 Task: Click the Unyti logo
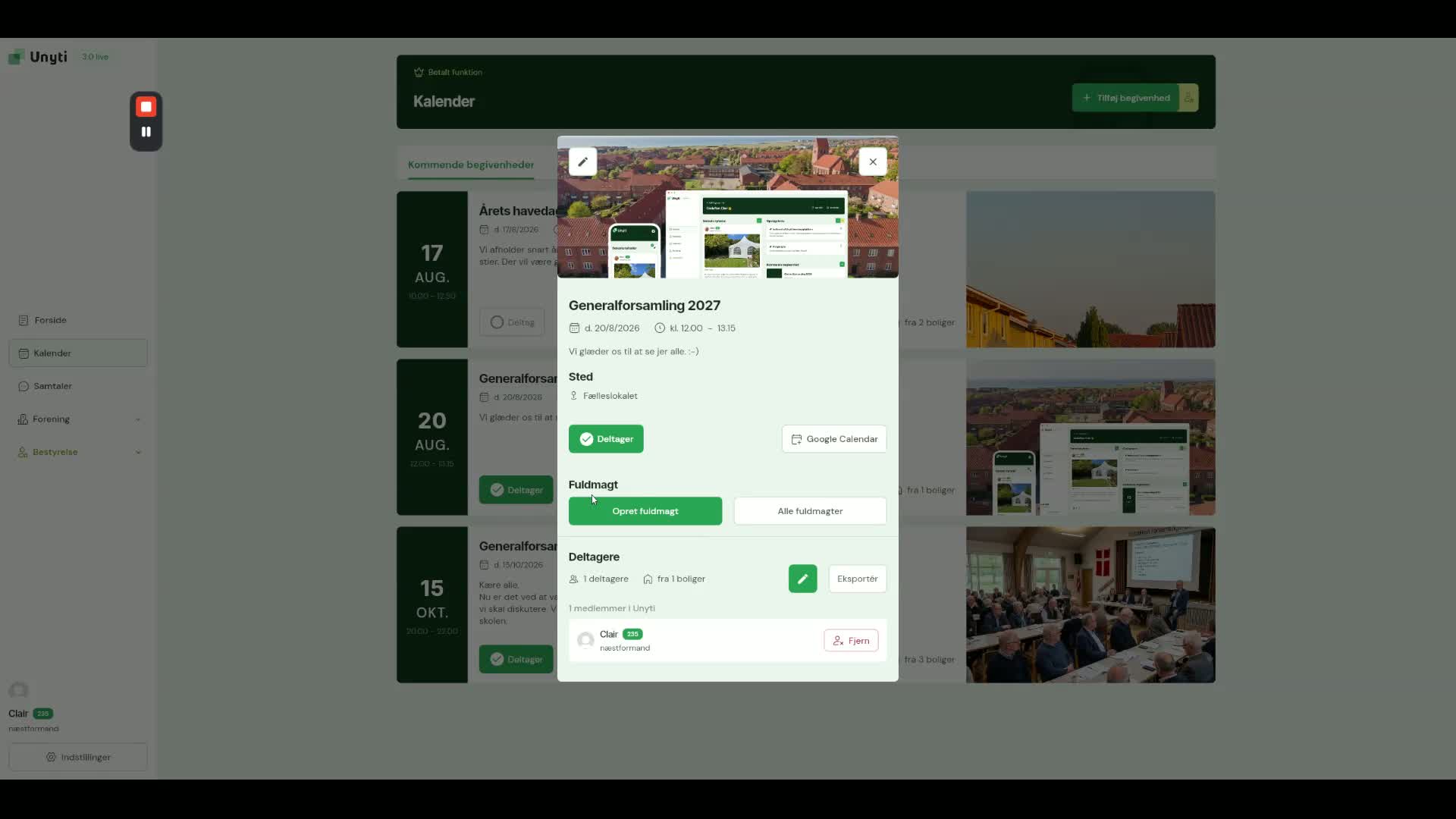point(38,57)
